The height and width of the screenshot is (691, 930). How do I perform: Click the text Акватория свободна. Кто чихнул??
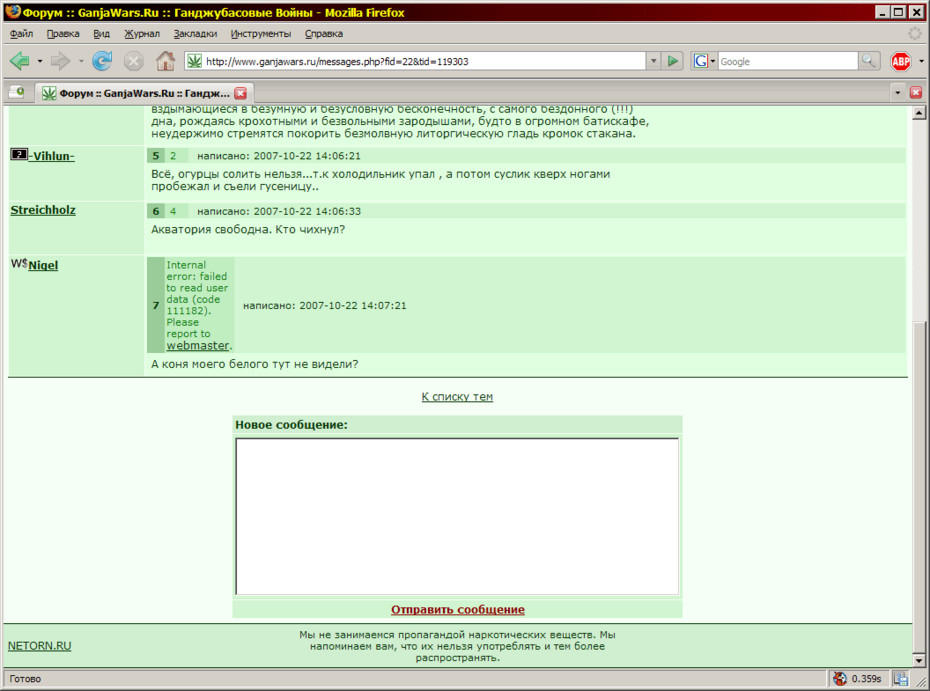pos(248,229)
